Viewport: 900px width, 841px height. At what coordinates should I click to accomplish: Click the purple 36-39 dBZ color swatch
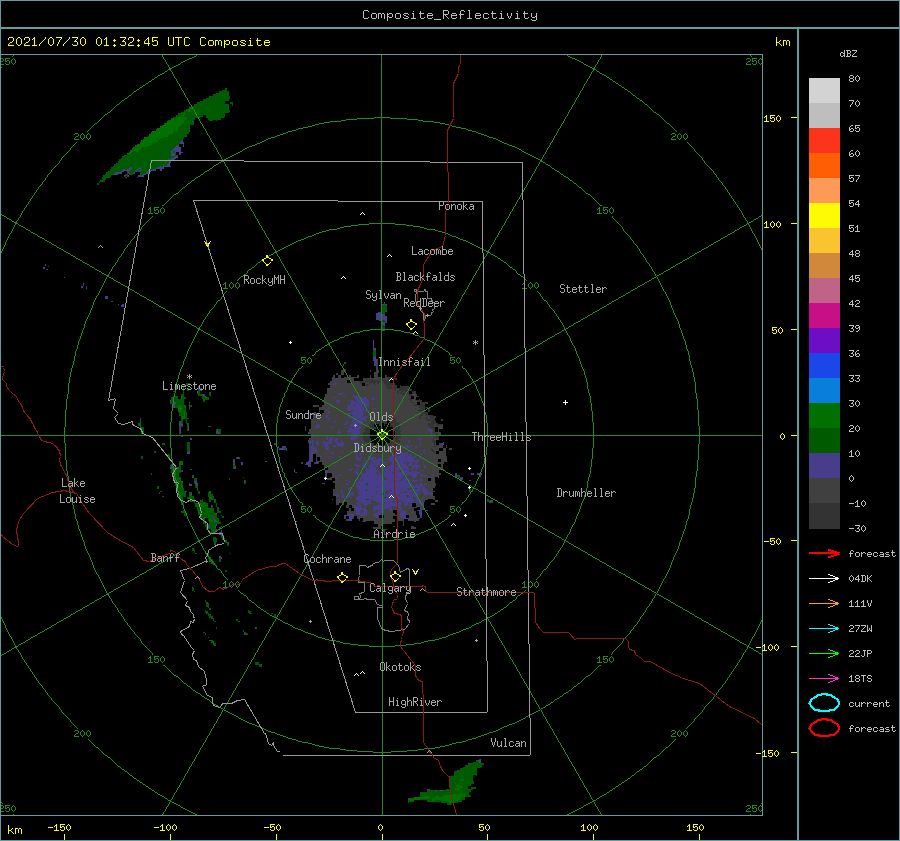coord(824,341)
